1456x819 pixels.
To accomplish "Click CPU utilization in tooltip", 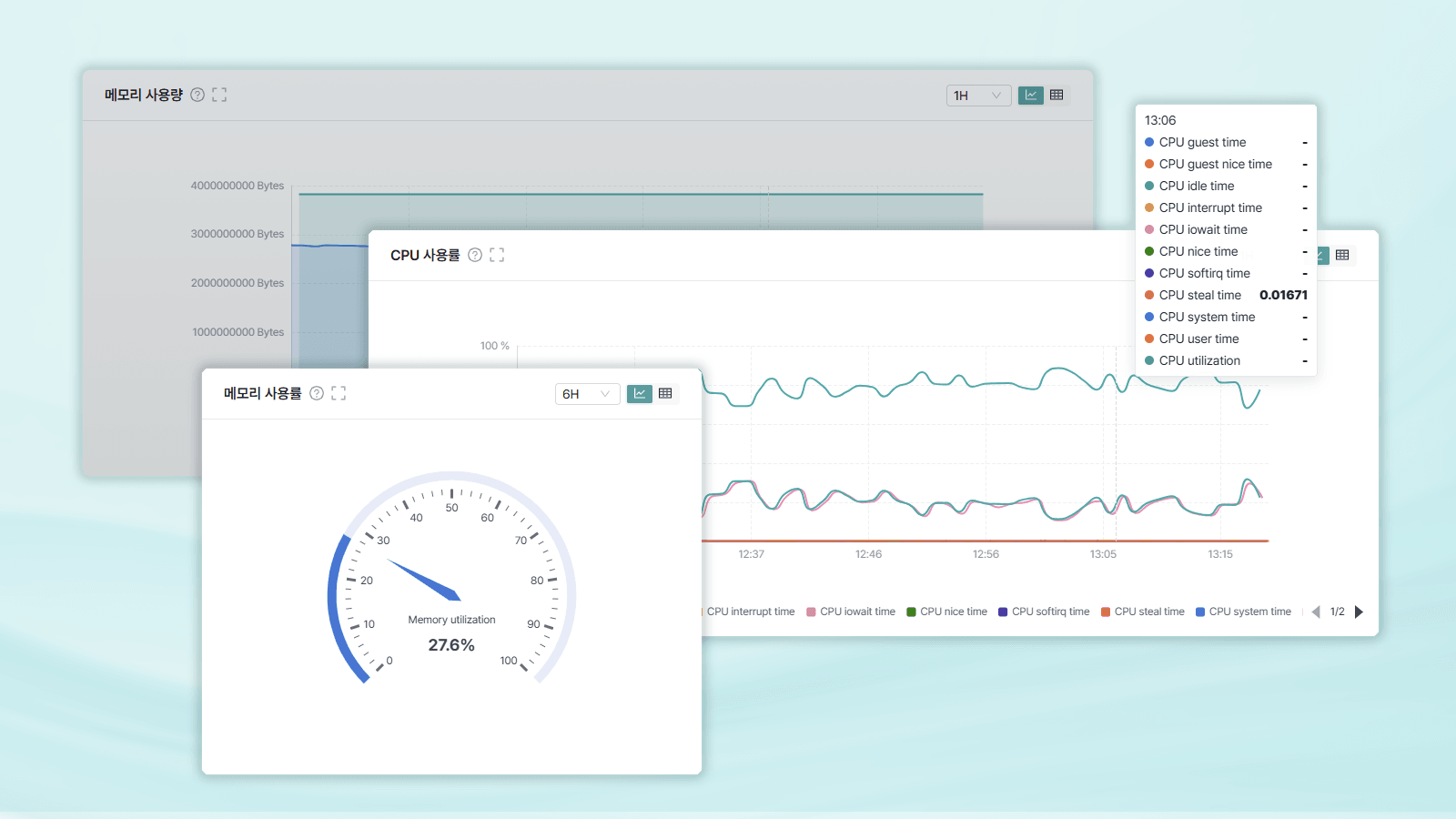I will (x=1199, y=360).
